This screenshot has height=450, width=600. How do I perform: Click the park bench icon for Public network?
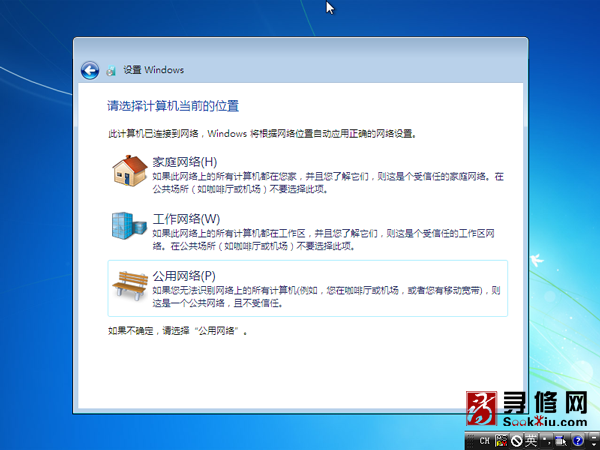tap(130, 285)
